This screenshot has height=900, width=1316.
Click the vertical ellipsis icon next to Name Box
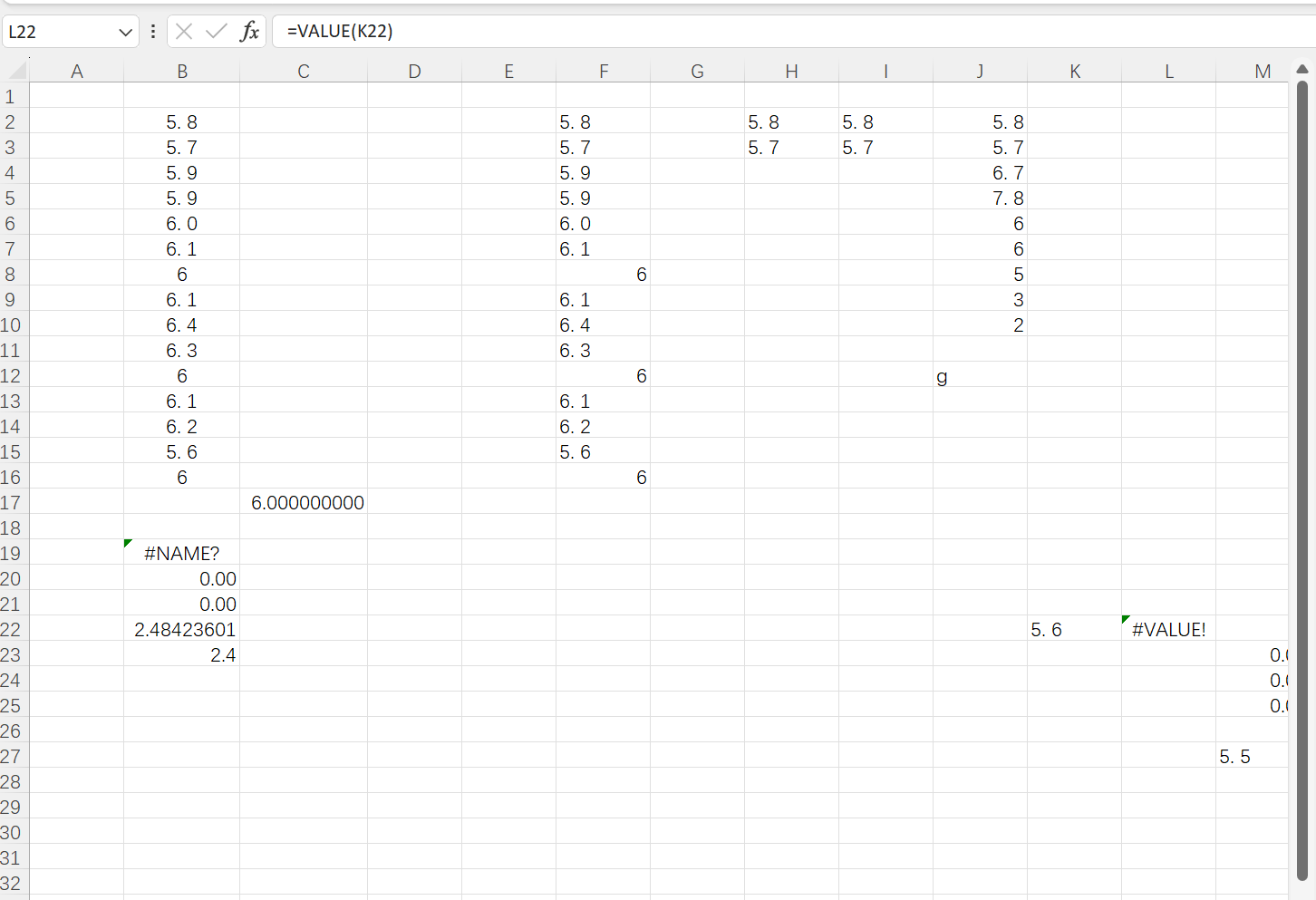tap(152, 31)
